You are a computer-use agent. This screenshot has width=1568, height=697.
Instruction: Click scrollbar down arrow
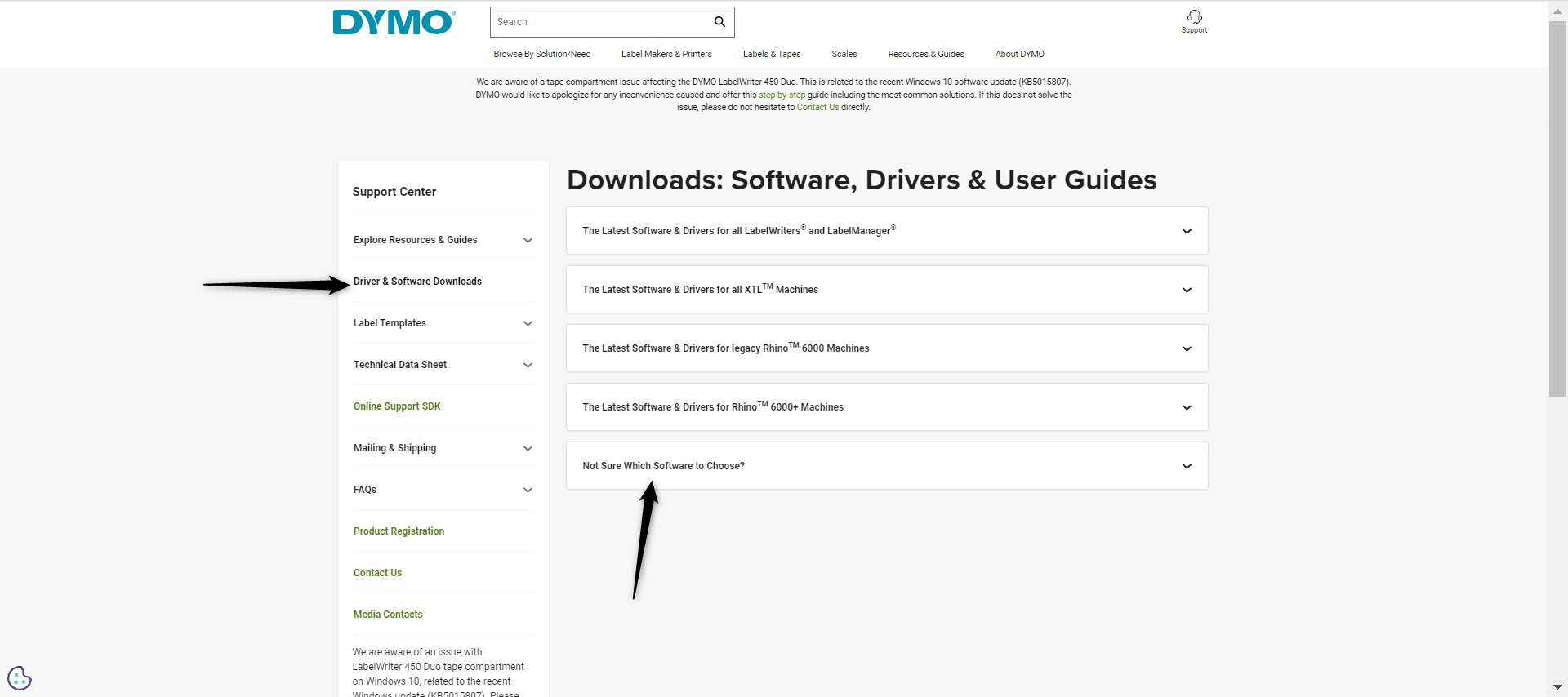tap(1557, 687)
